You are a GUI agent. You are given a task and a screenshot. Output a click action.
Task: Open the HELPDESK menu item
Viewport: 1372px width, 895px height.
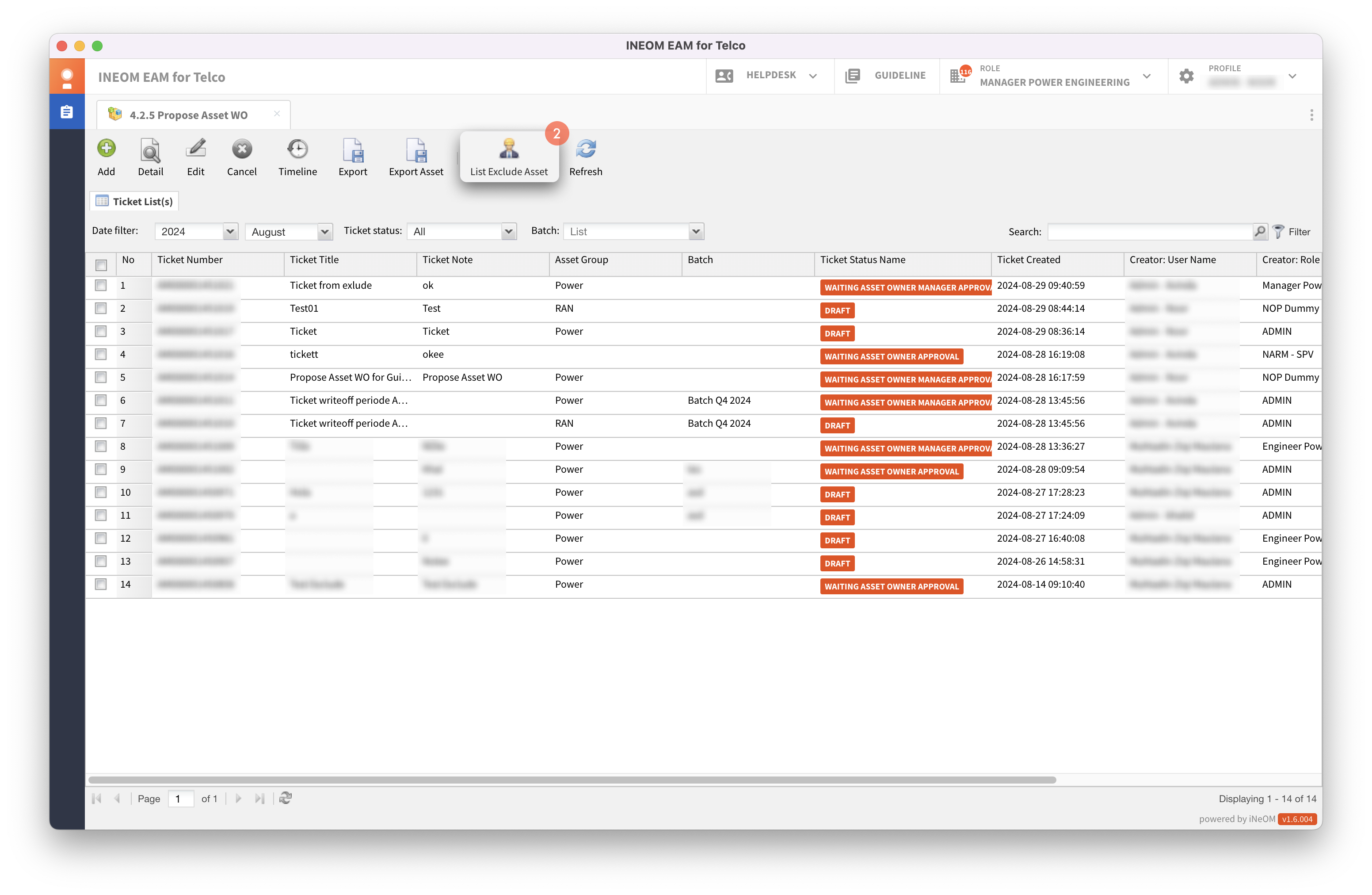click(771, 75)
